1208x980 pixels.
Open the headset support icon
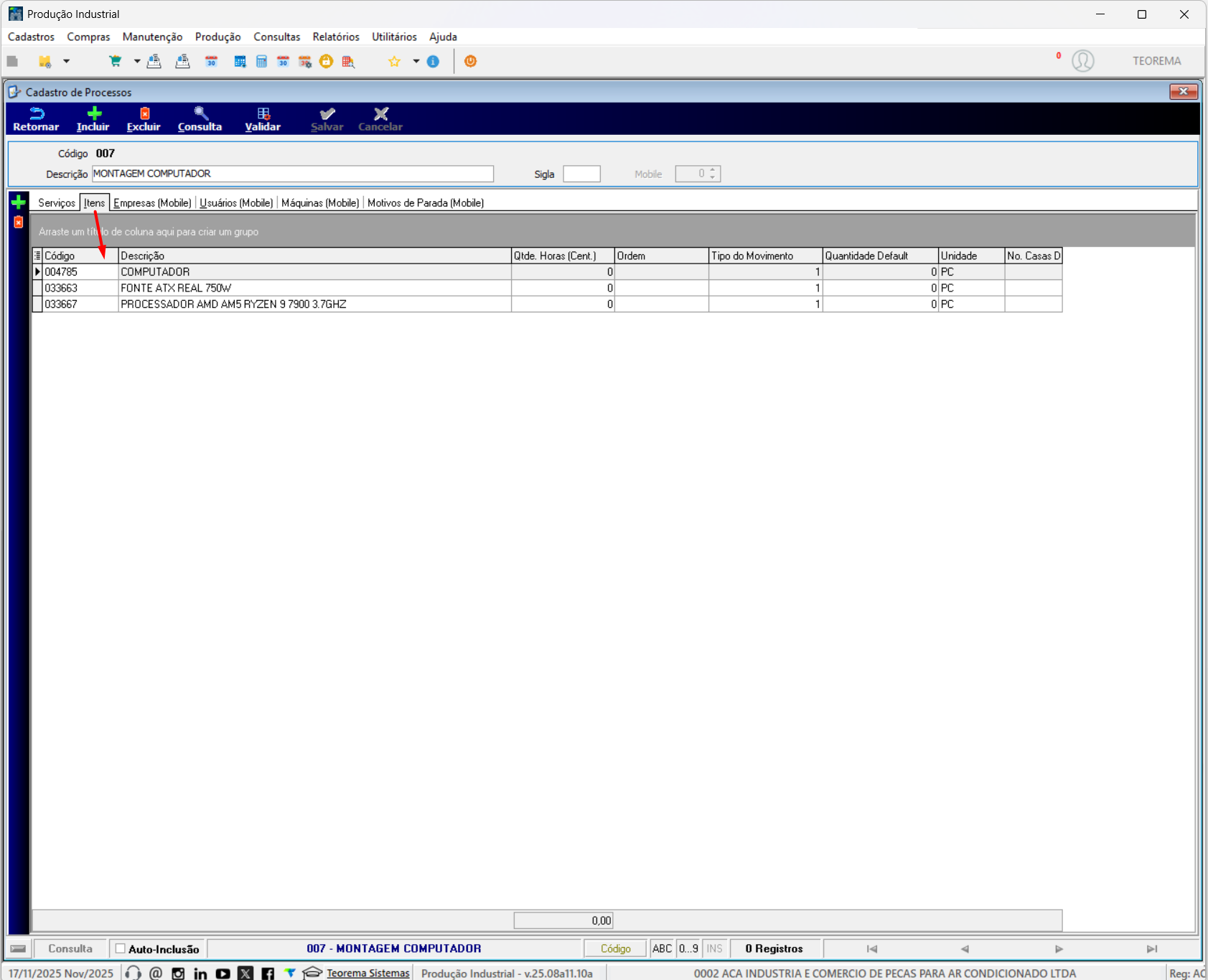click(133, 973)
